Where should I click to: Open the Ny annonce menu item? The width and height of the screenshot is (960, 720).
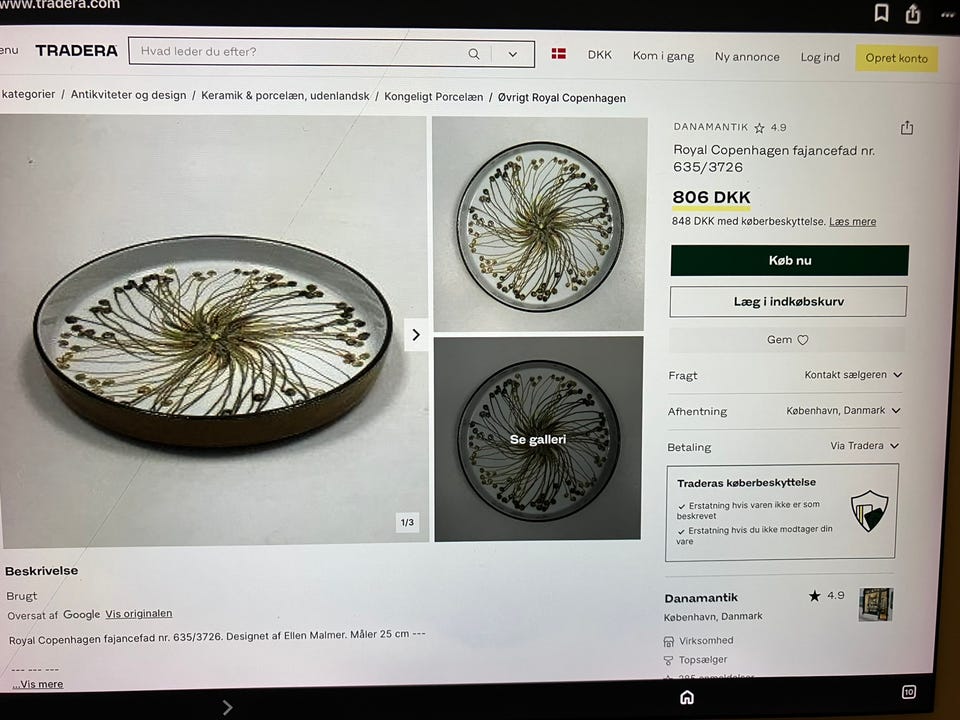(x=747, y=57)
